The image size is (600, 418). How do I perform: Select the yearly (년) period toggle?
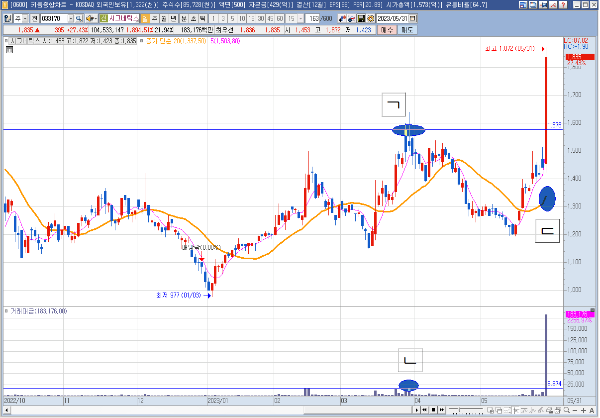click(173, 18)
